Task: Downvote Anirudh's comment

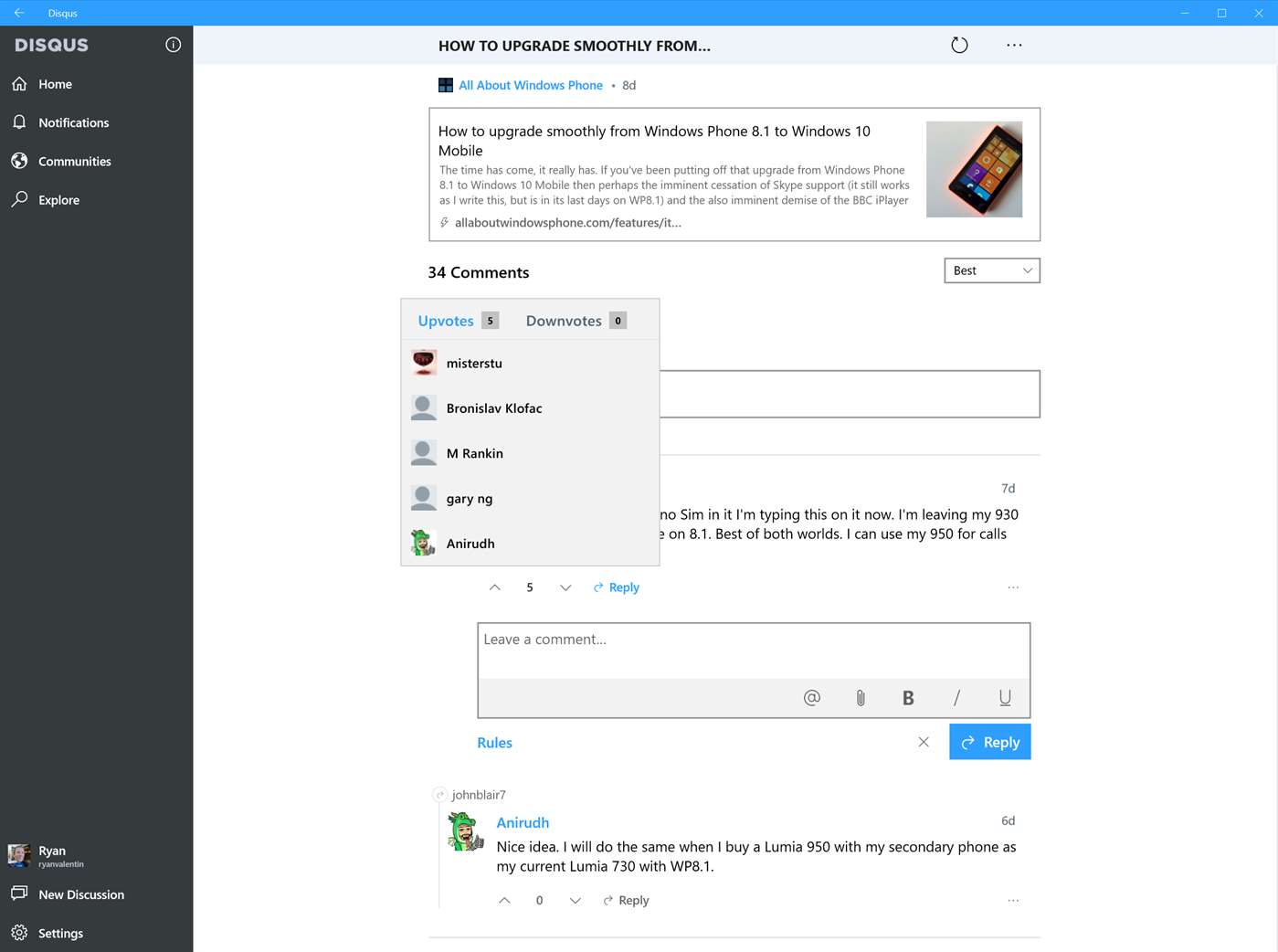Action: coord(575,901)
